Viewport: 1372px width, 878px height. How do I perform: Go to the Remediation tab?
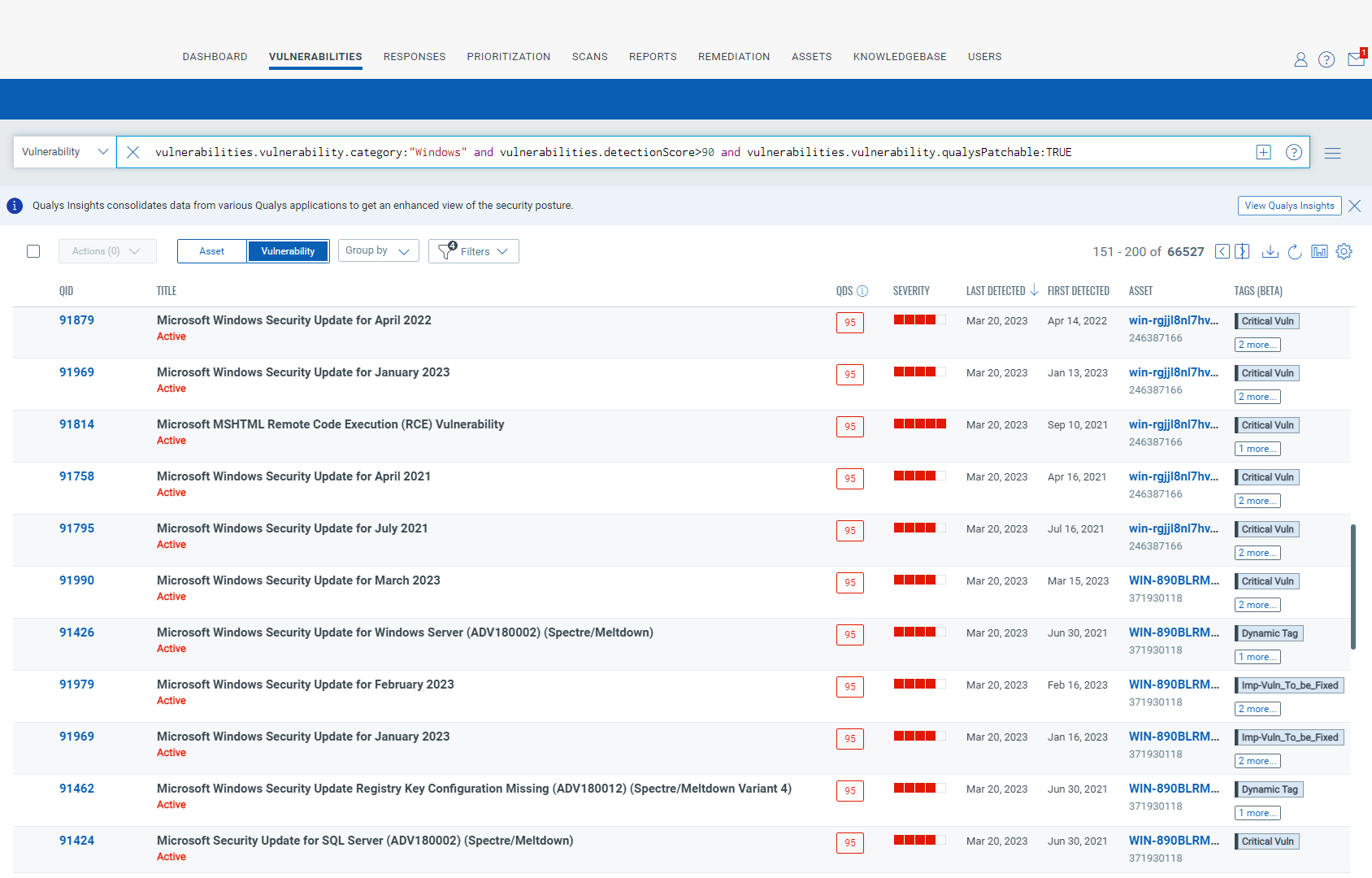pyautogui.click(x=734, y=57)
